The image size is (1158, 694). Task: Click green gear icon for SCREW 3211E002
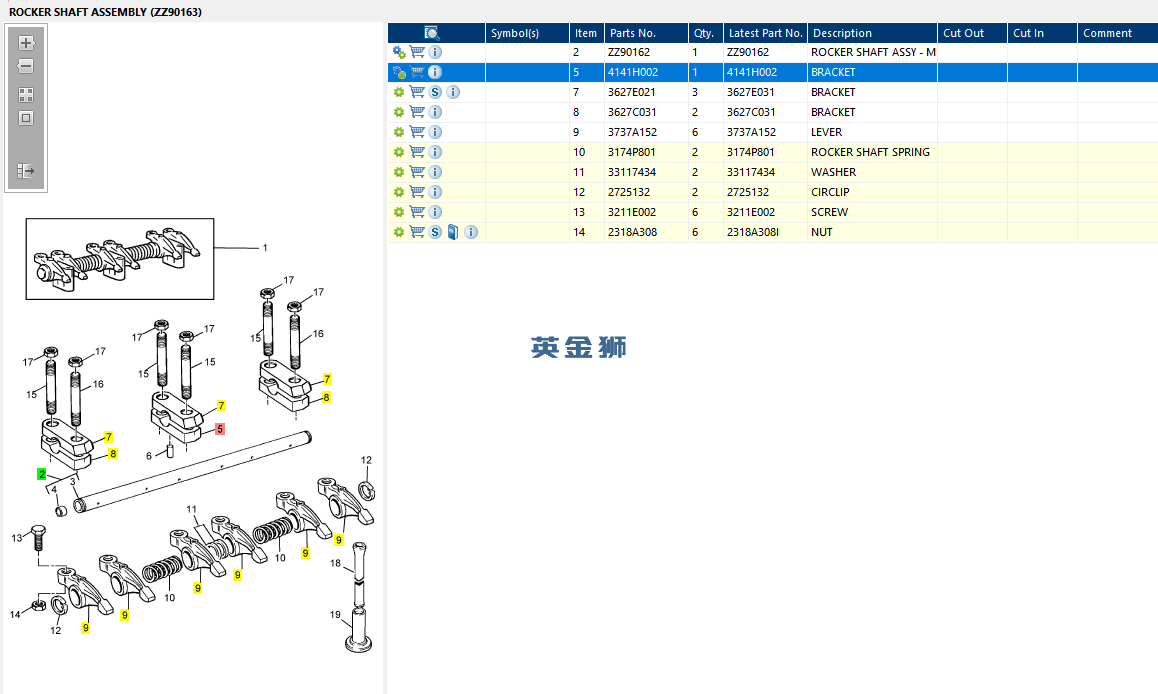pos(399,212)
